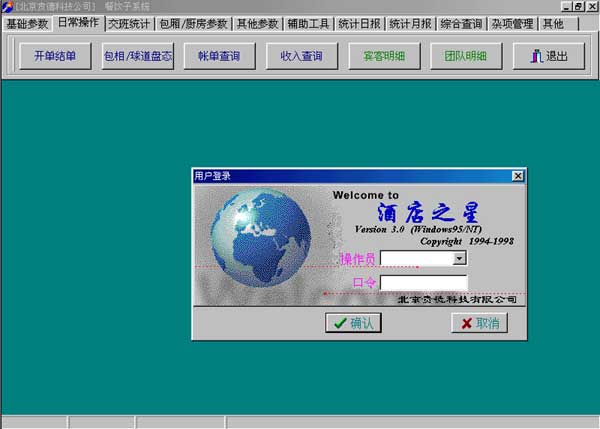Select the 日常操作 tab

pos(78,23)
